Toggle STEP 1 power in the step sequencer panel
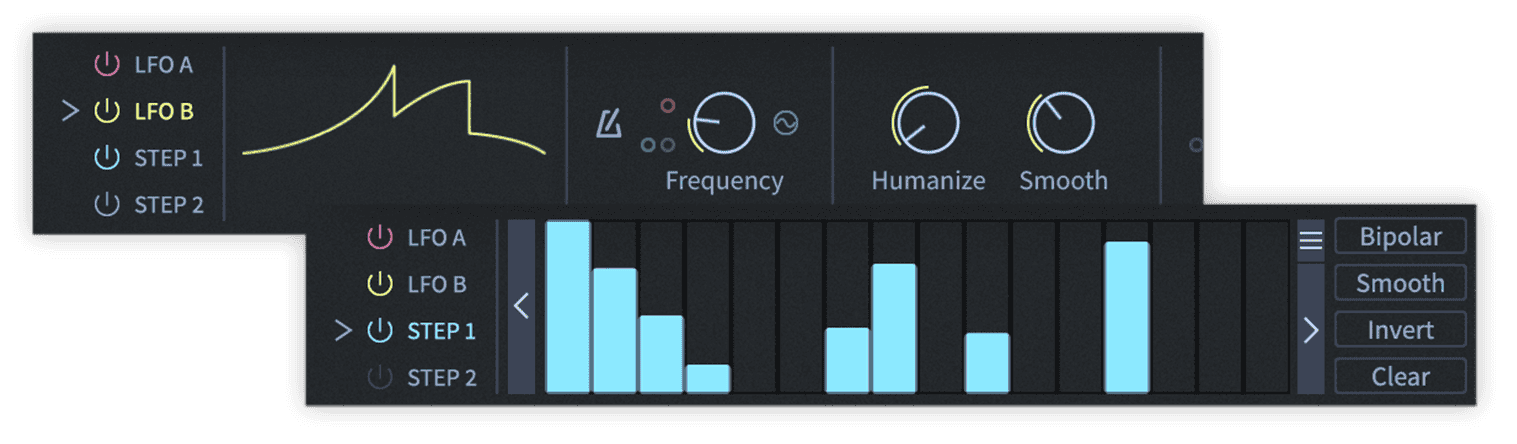 click(x=379, y=331)
